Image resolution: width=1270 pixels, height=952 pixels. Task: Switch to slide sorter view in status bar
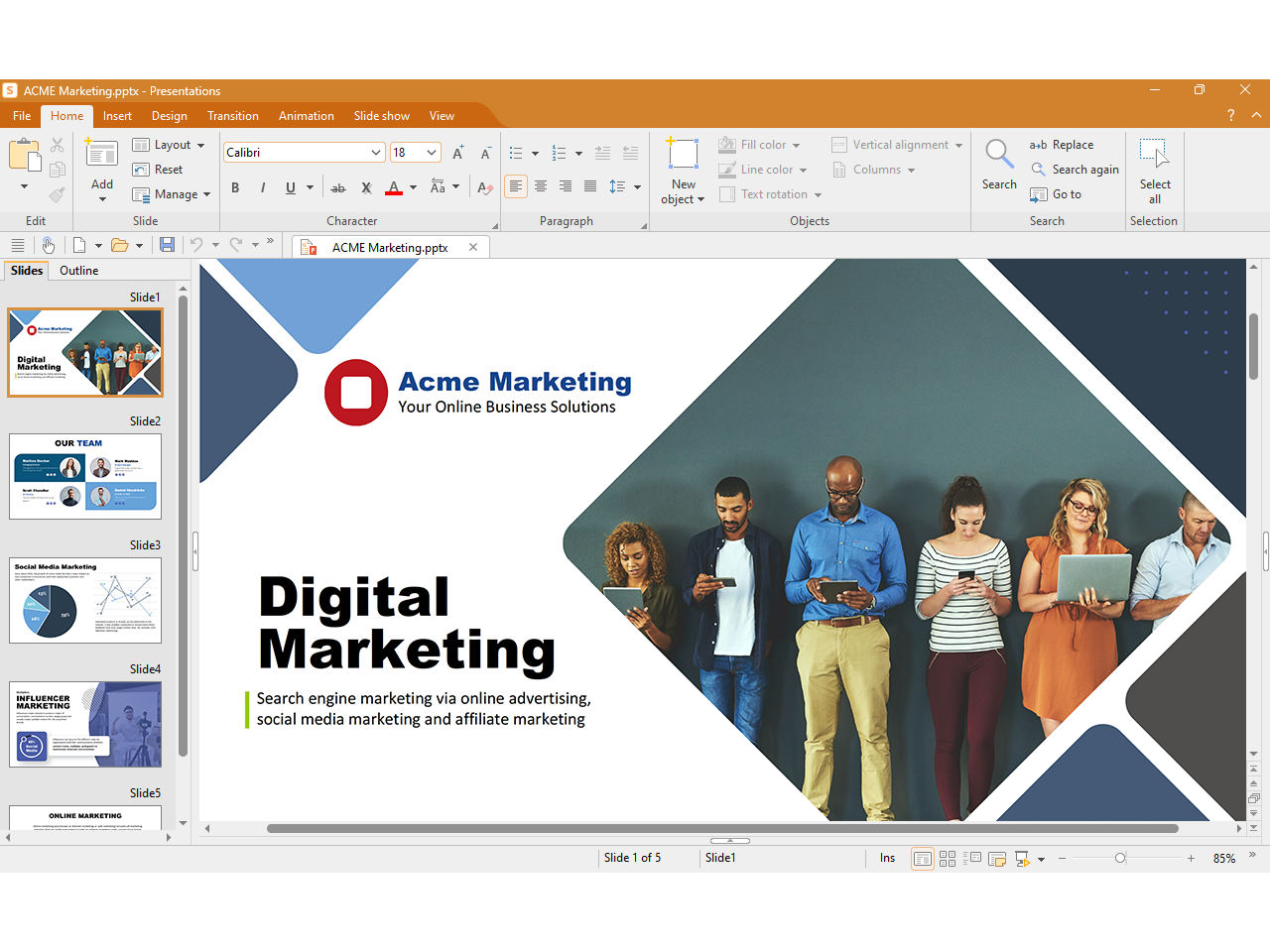pyautogui.click(x=948, y=859)
